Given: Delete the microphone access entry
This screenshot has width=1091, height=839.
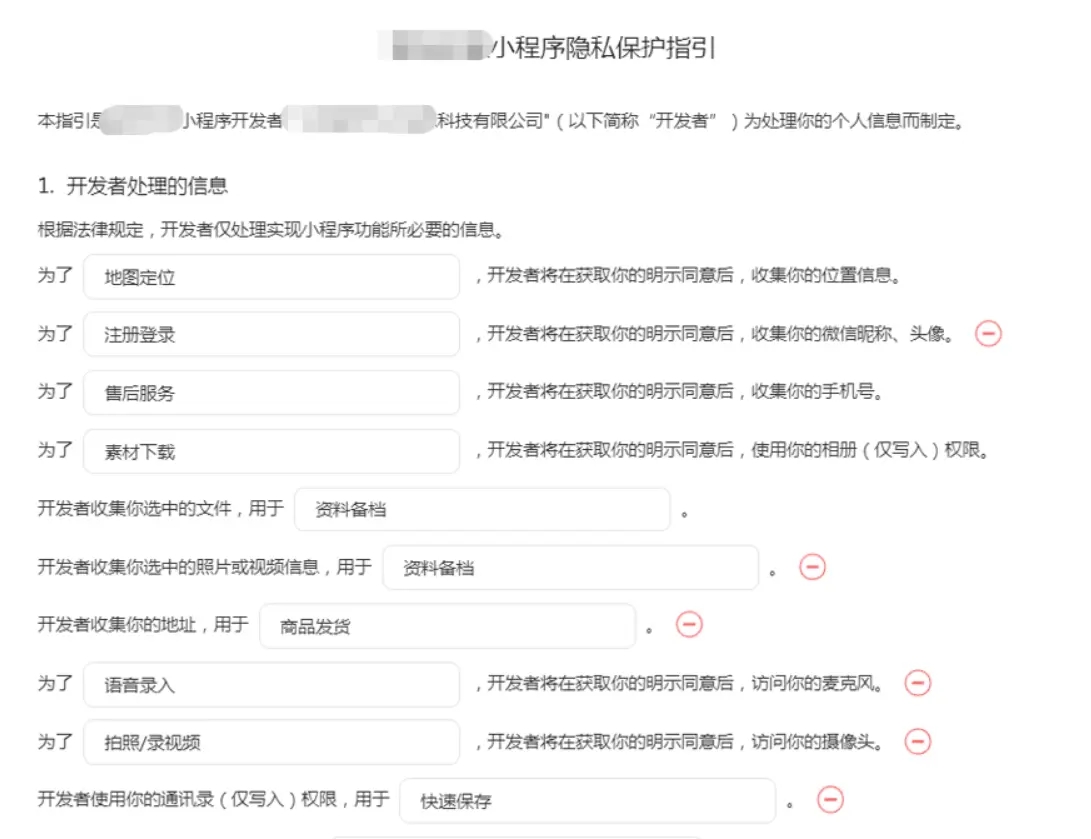Looking at the screenshot, I should pos(917,683).
